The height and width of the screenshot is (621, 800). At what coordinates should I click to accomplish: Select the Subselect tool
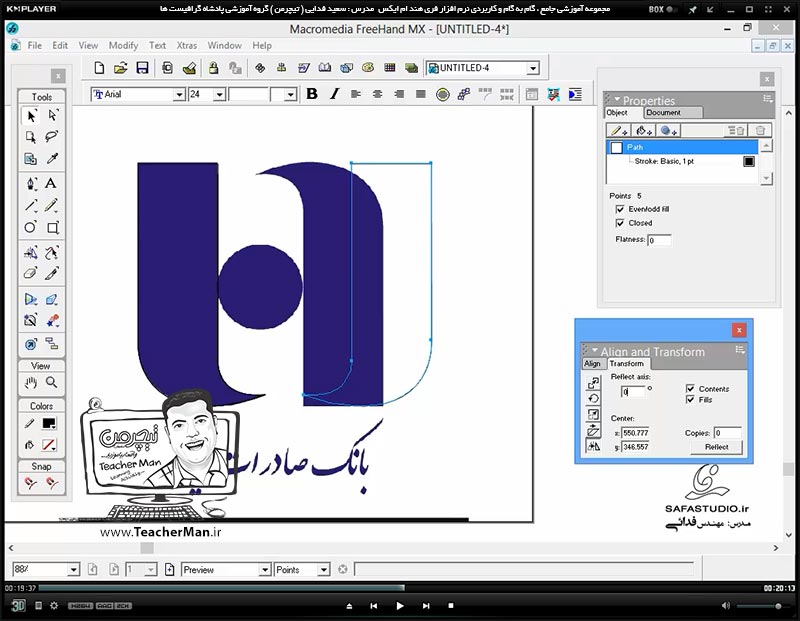(52, 115)
